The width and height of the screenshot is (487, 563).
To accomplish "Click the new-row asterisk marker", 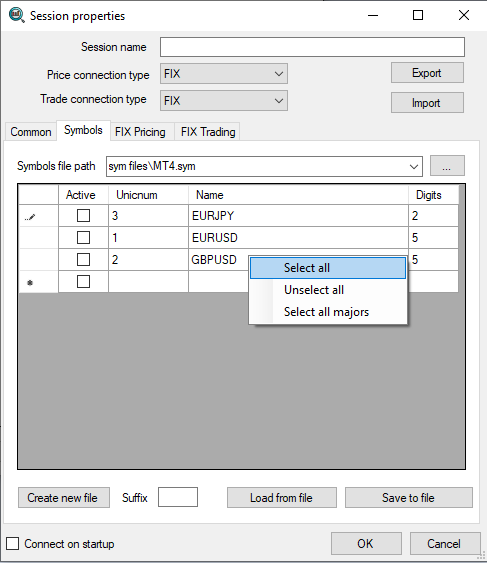I will click(30, 283).
